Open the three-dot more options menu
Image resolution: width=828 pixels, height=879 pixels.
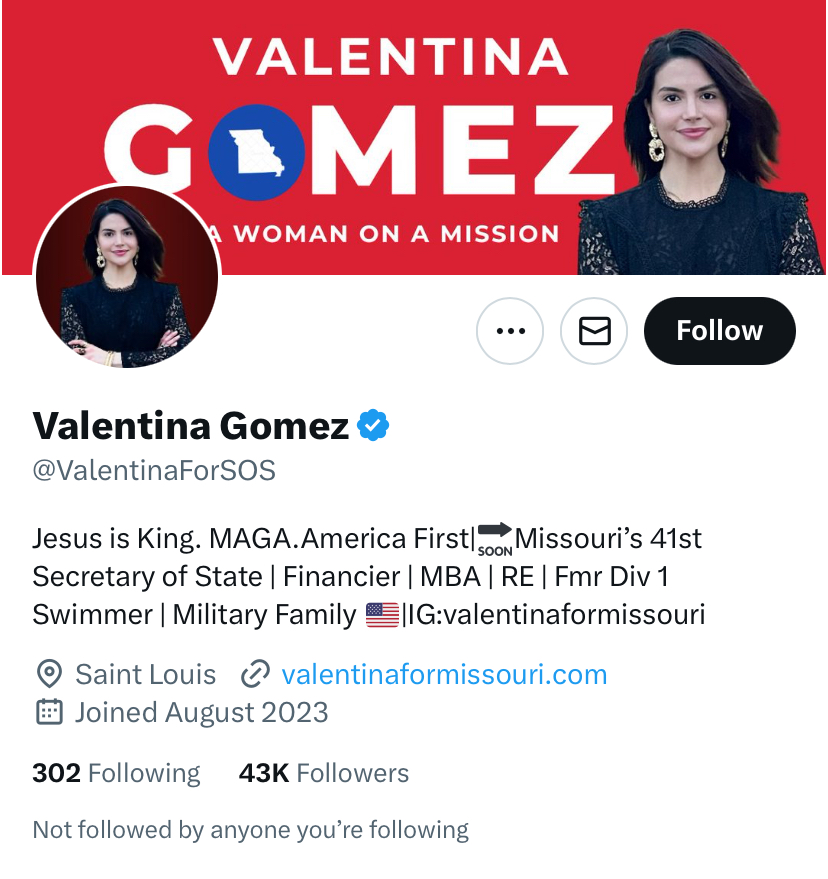[510, 331]
